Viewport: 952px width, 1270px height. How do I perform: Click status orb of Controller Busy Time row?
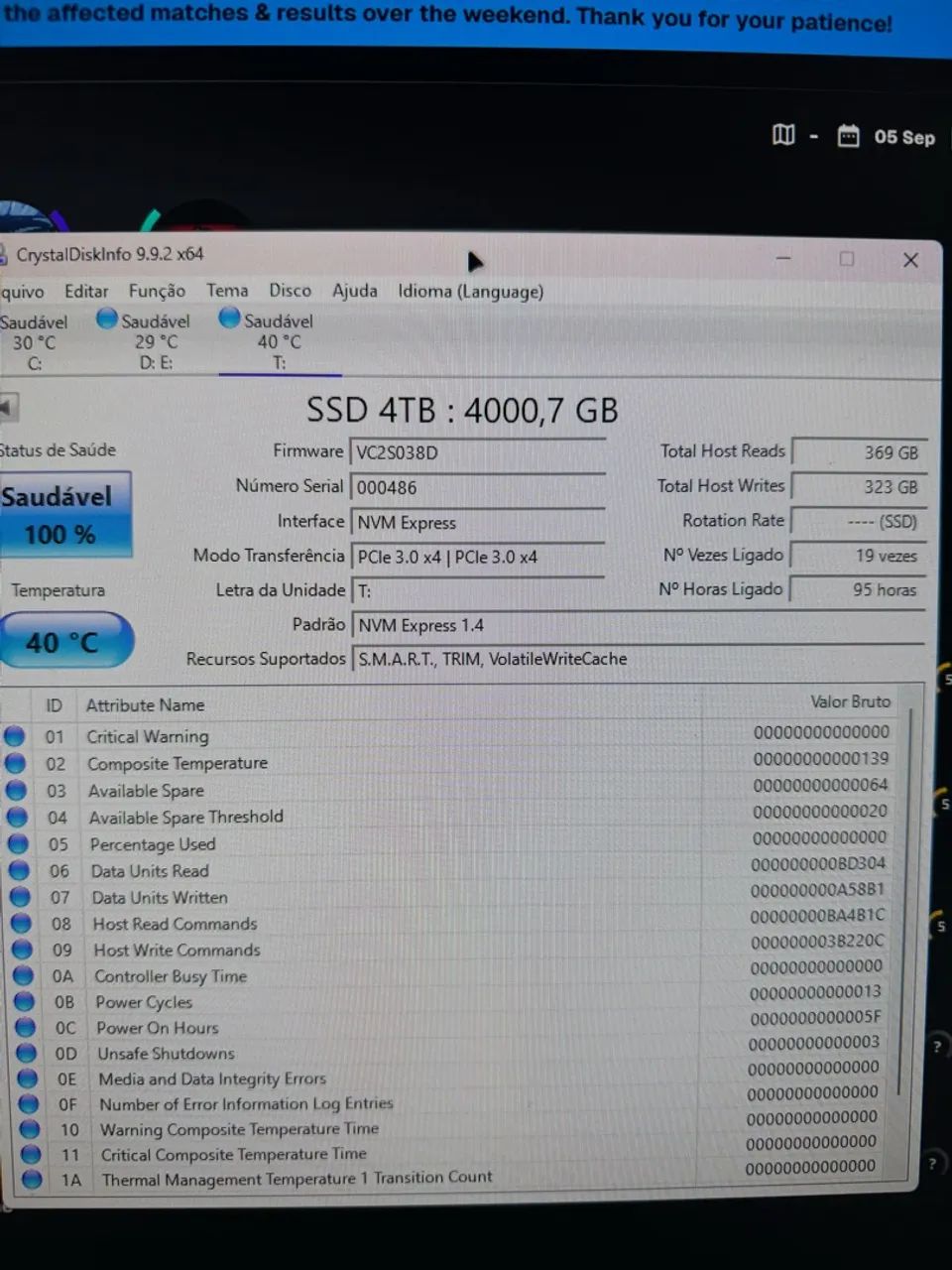coord(23,975)
